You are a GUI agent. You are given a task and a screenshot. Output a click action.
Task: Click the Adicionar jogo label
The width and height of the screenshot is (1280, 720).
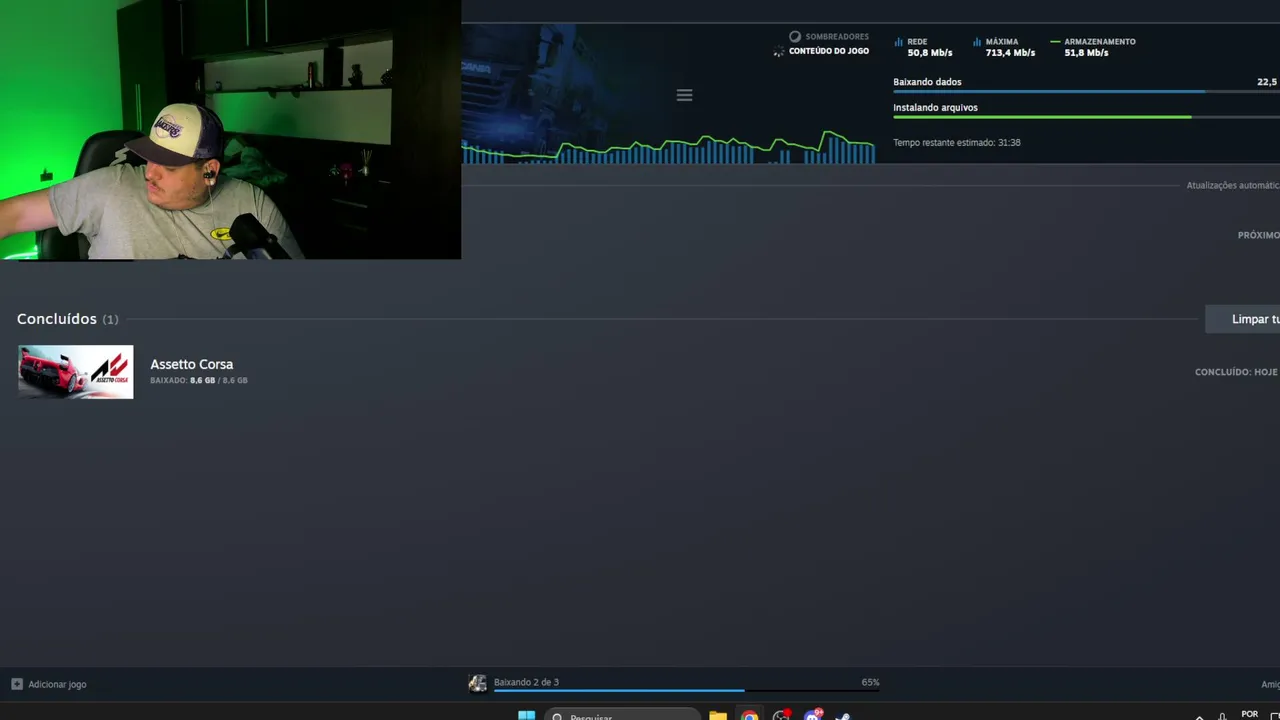click(57, 684)
